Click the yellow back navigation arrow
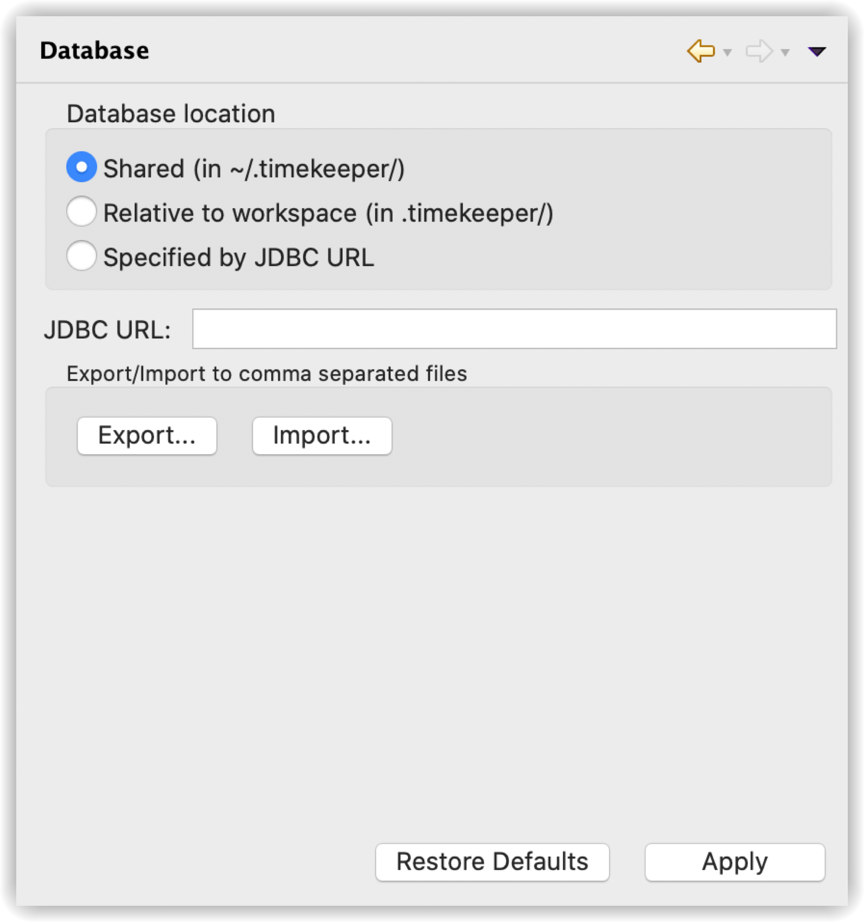 pos(701,51)
